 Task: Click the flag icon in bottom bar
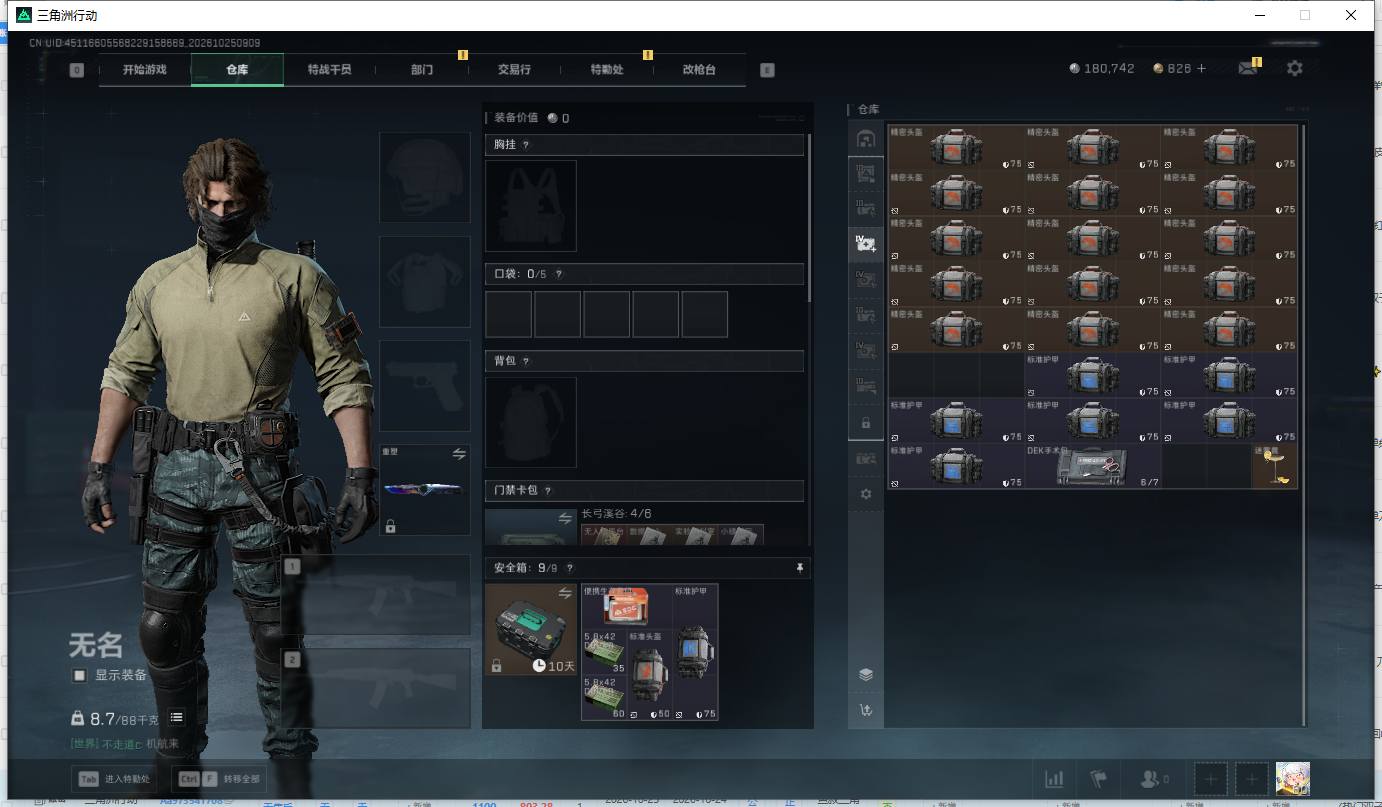point(1098,779)
